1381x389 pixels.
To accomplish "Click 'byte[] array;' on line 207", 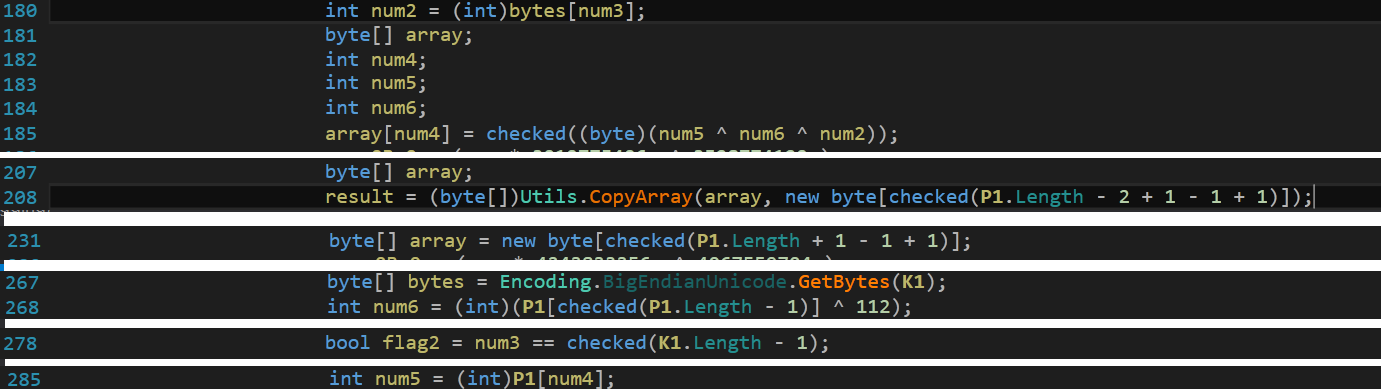I will click(x=399, y=173).
